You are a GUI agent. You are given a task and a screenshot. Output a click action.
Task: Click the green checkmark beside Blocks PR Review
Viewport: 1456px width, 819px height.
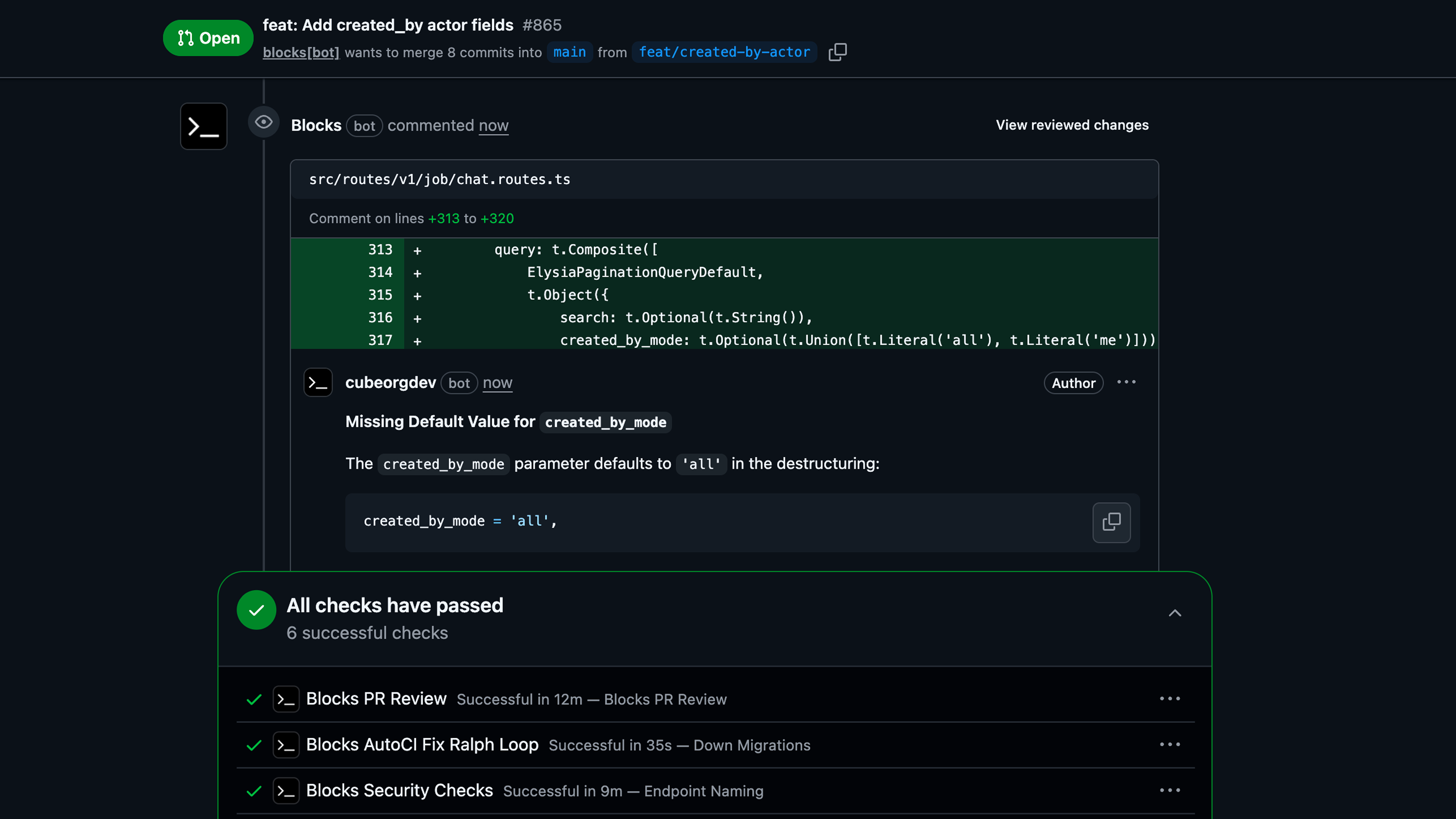click(x=253, y=700)
